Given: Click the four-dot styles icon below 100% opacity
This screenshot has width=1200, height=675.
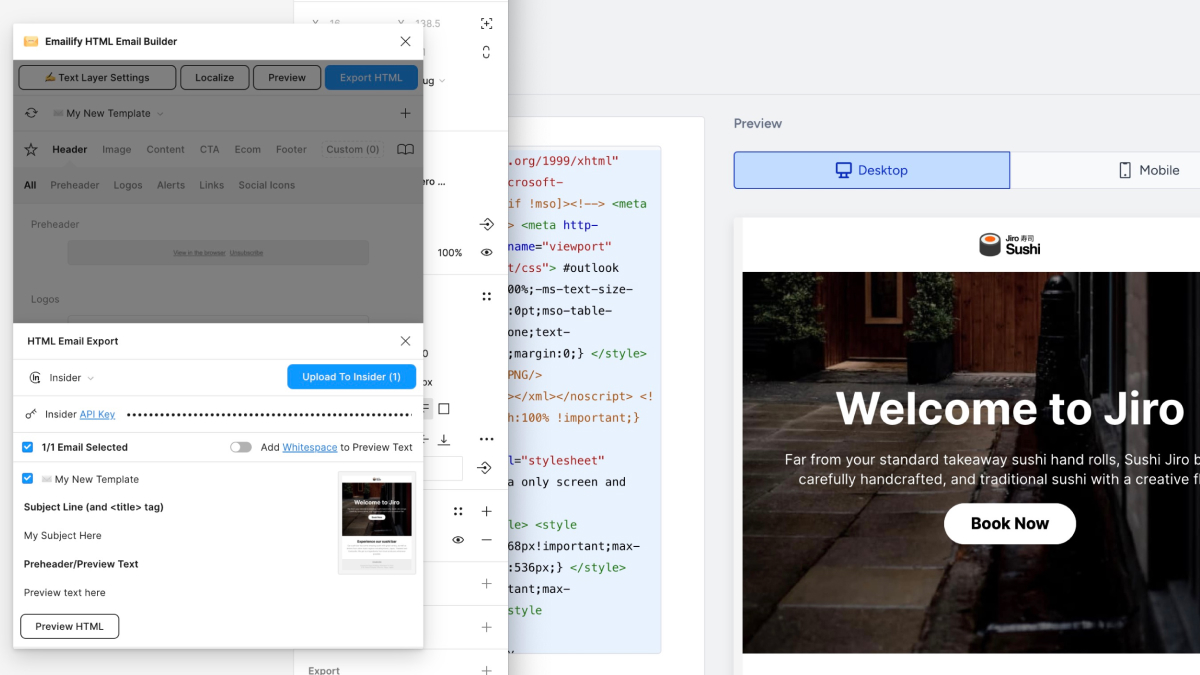Looking at the screenshot, I should click(486, 297).
